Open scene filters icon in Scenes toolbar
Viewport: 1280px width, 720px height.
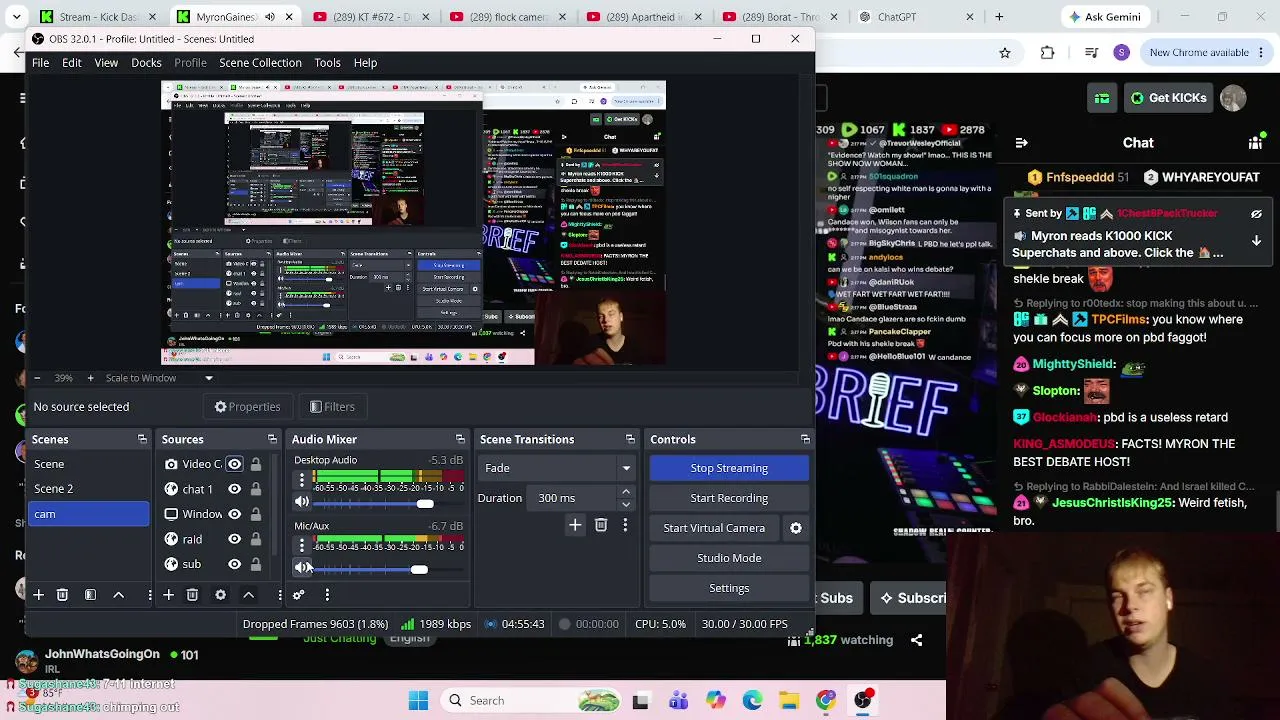(x=90, y=595)
